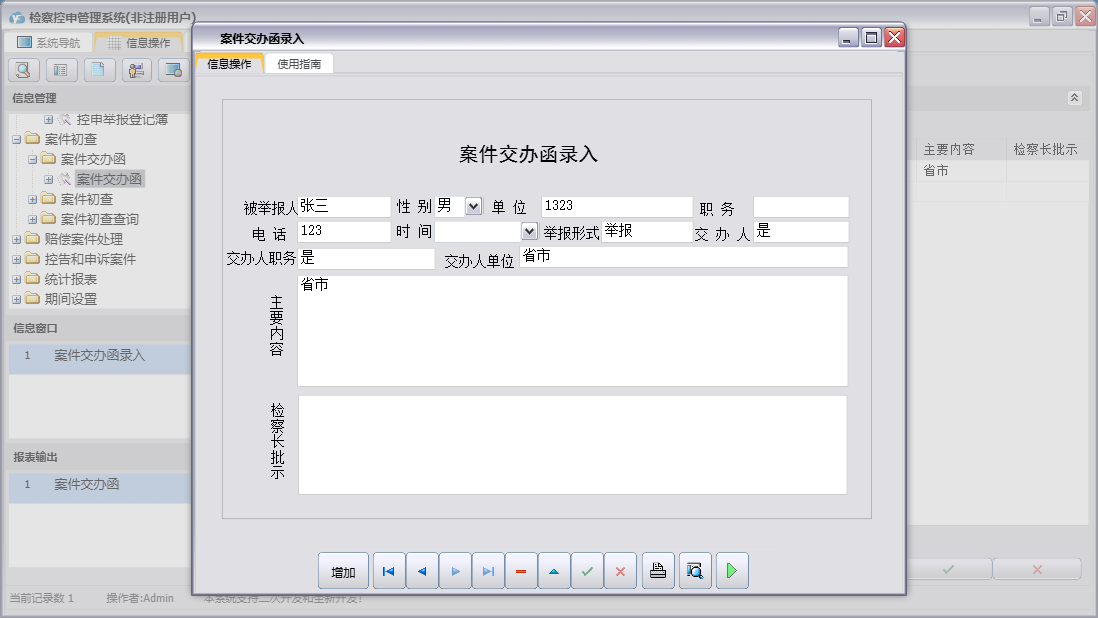Cancel editing with the red X icon
The image size is (1098, 618).
620,570
